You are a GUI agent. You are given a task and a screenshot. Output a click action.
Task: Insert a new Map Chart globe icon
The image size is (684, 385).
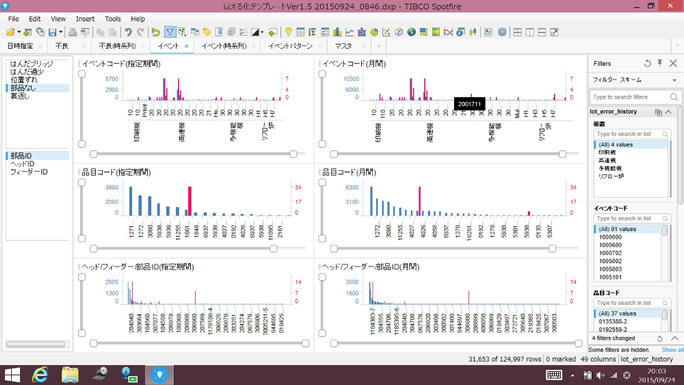pyautogui.click(x=411, y=32)
